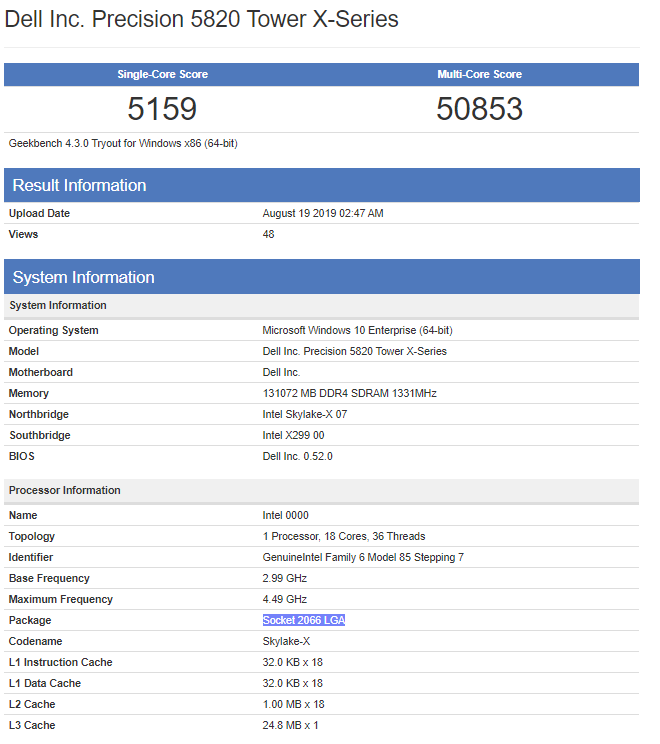This screenshot has width=660, height=744.
Task: Click the page title Dell Inc. Precision 5820 Tower X-Series
Action: click(x=201, y=19)
